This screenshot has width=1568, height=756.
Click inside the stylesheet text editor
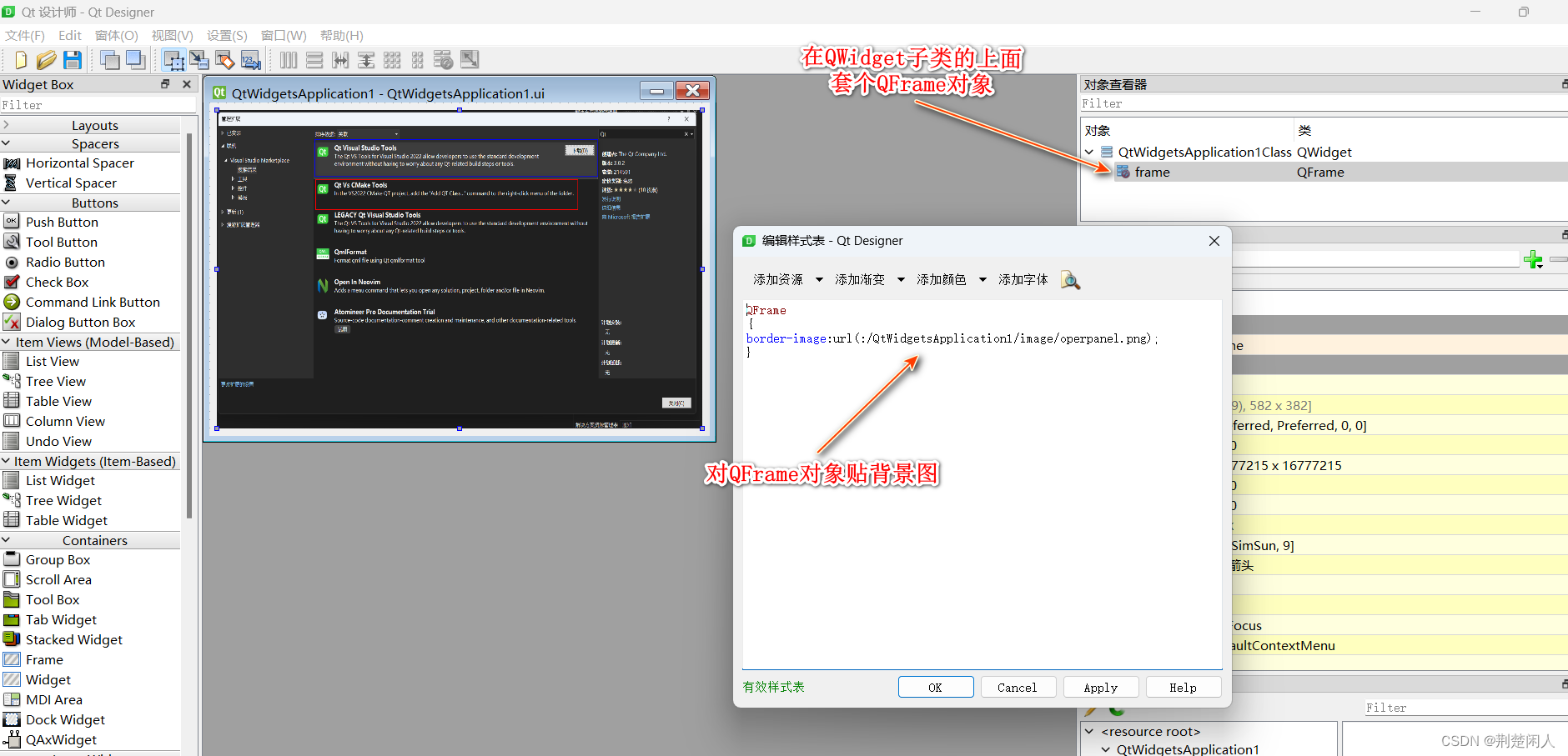pos(982,484)
